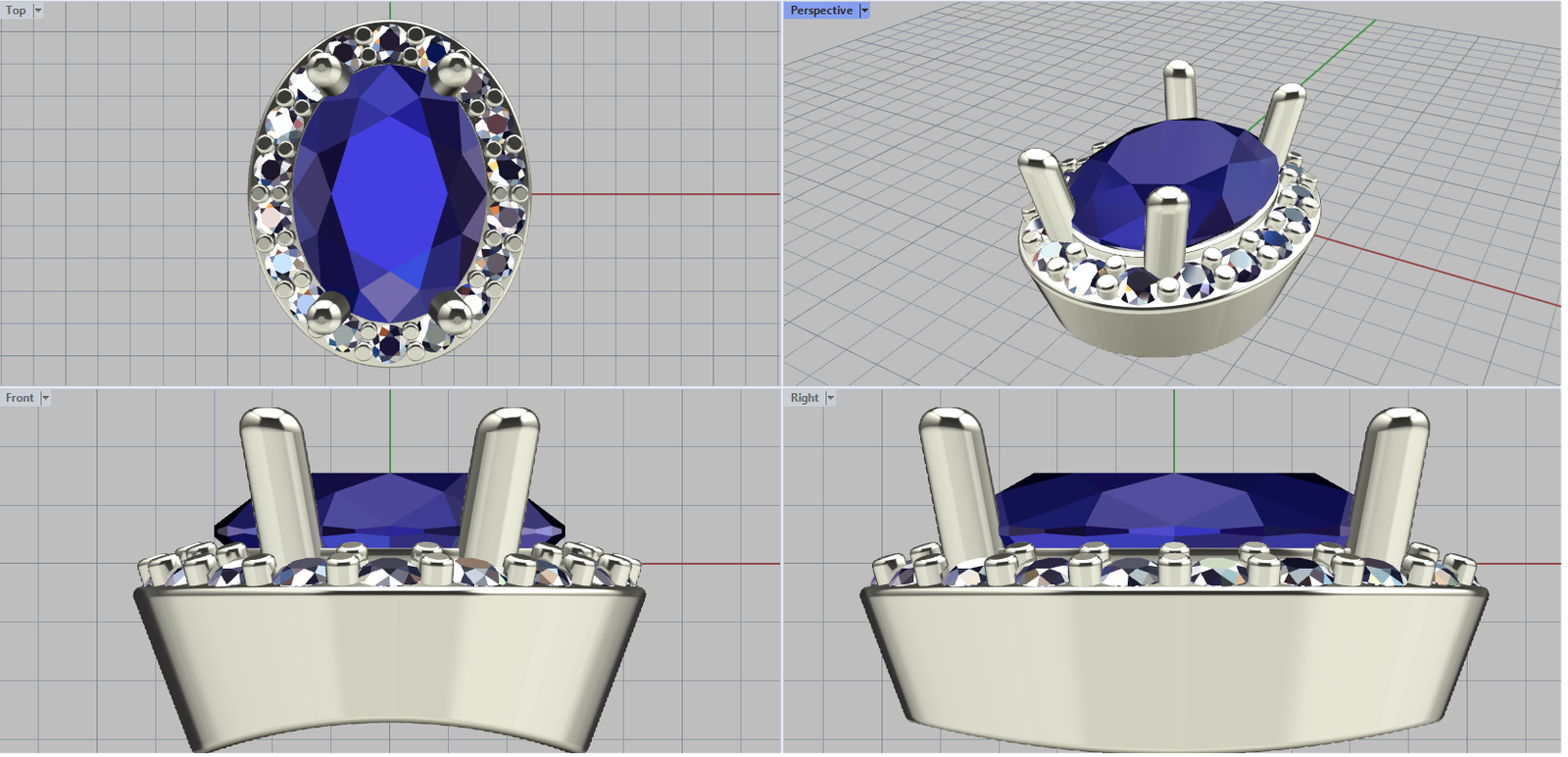Screen dimensions: 1568x757
Task: Select the blue sapphire in Top viewport
Action: tap(390, 191)
